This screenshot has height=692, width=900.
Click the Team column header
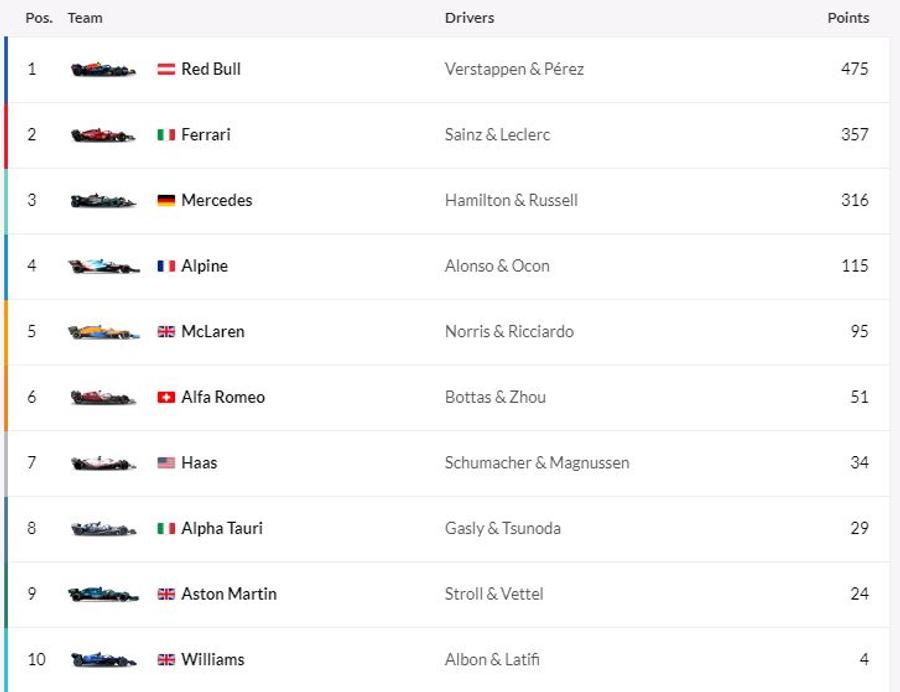pos(85,18)
